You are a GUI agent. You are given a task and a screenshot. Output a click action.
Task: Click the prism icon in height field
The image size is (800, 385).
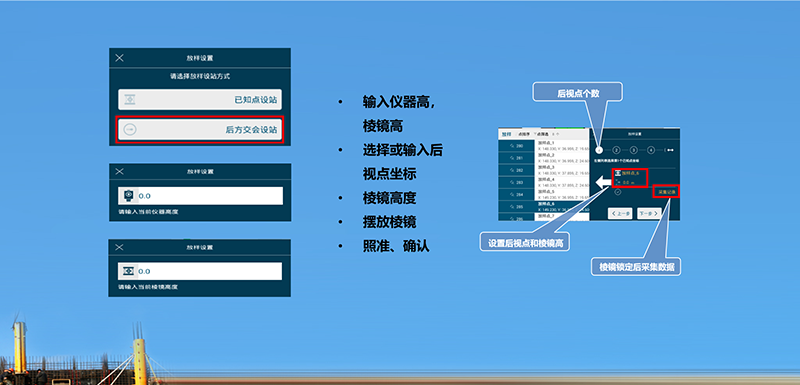click(x=128, y=271)
